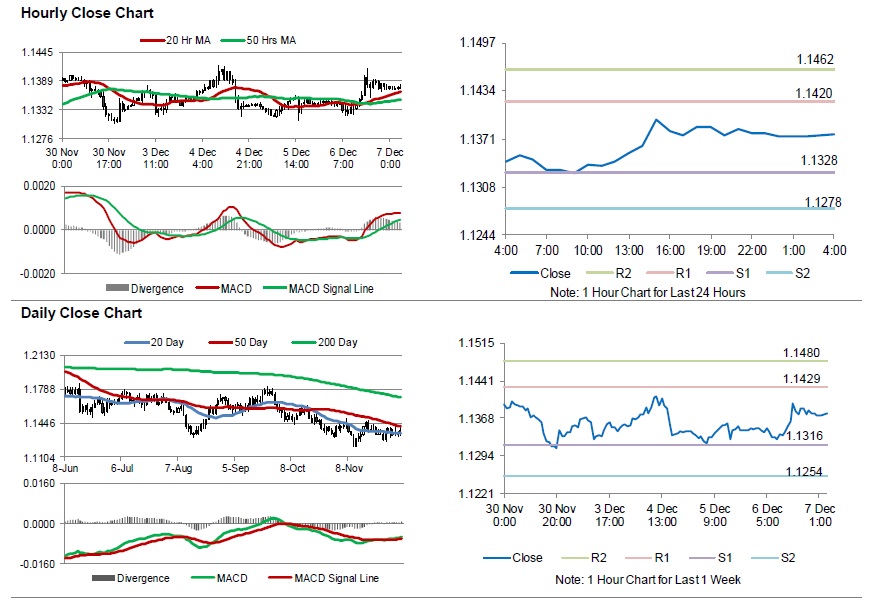Select the 1.1462 R2 resistance label
Screen dimensions: 873x601
[815, 60]
